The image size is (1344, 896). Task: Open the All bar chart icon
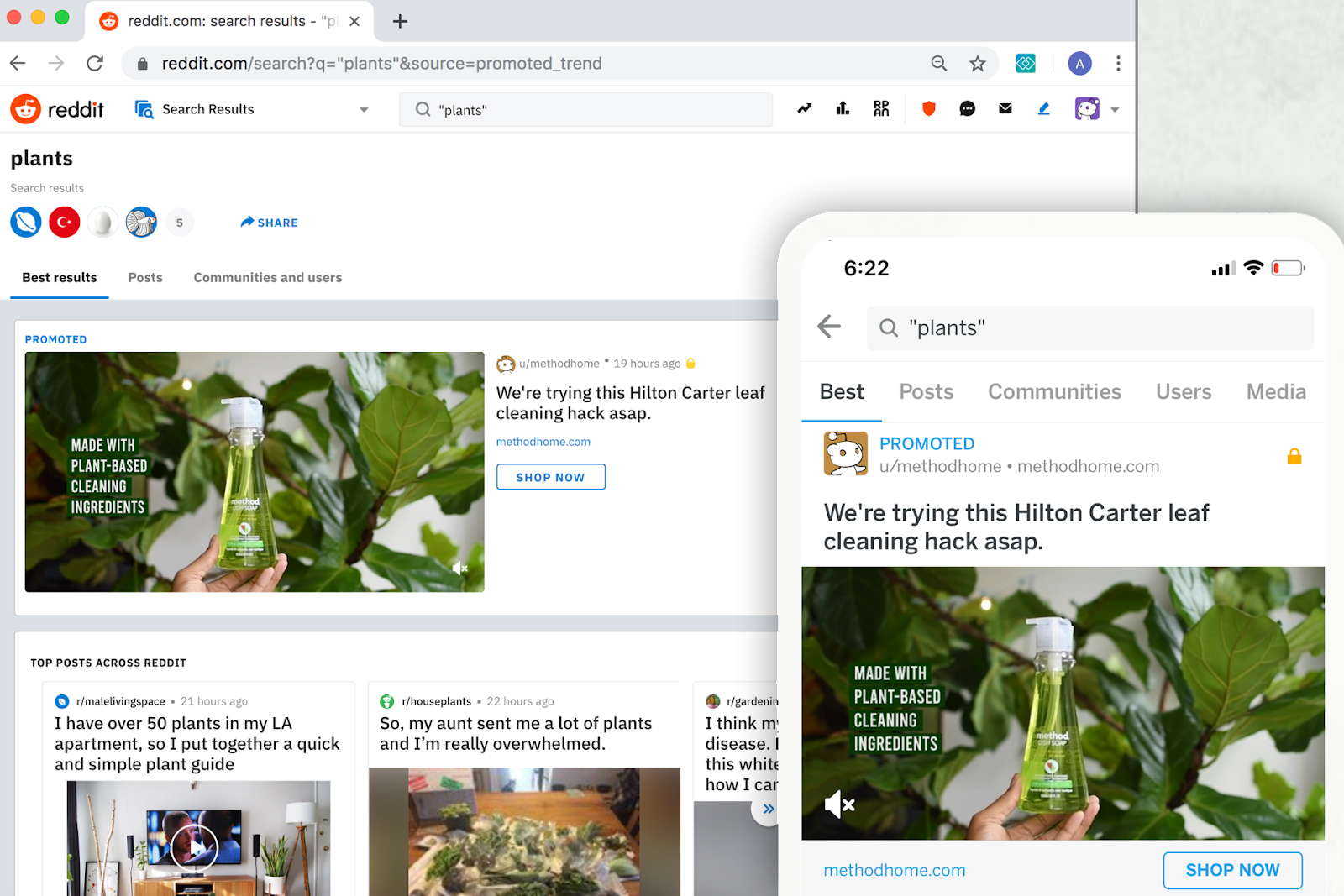[843, 108]
